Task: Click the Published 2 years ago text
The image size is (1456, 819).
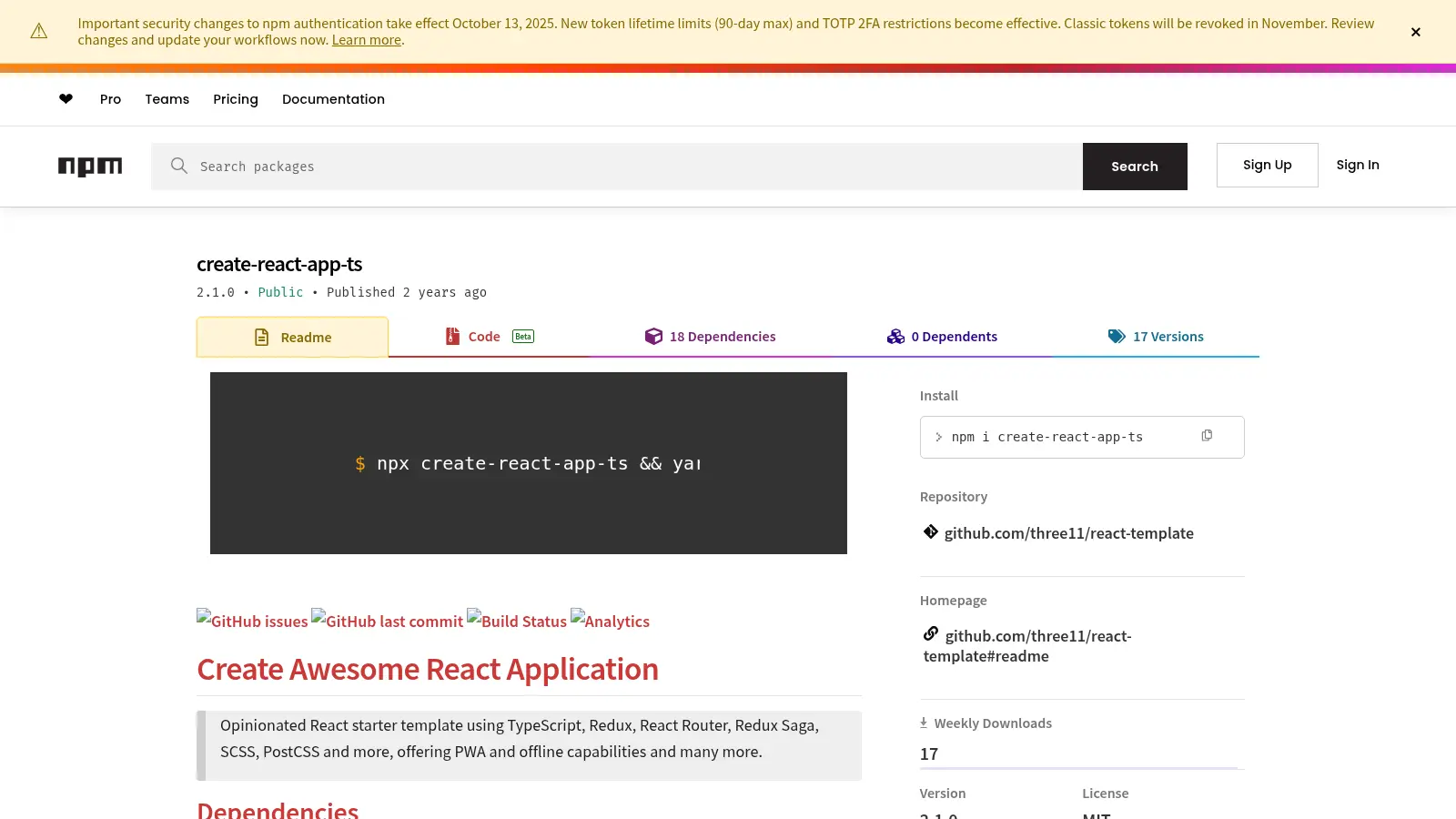Action: point(407,292)
